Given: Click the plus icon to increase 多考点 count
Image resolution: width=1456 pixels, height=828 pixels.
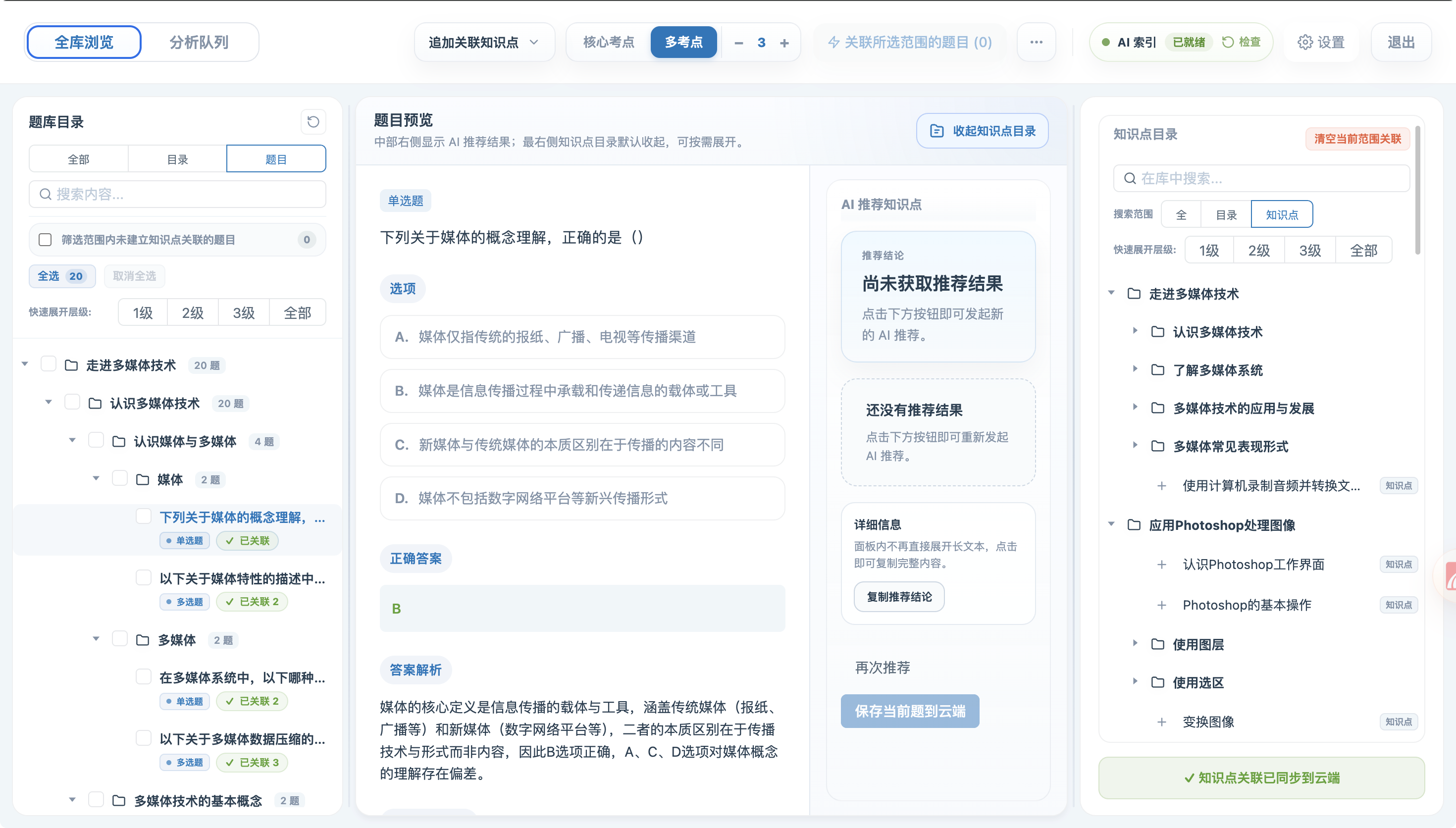Looking at the screenshot, I should tap(784, 43).
